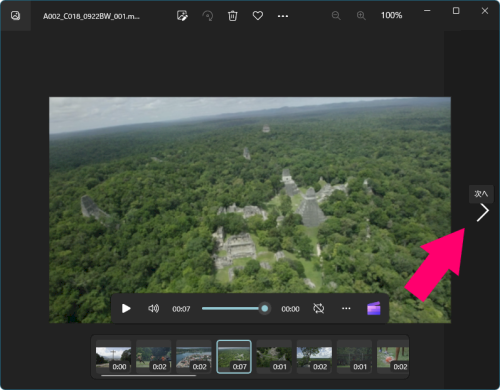Play the video
The width and height of the screenshot is (500, 390).
(126, 309)
